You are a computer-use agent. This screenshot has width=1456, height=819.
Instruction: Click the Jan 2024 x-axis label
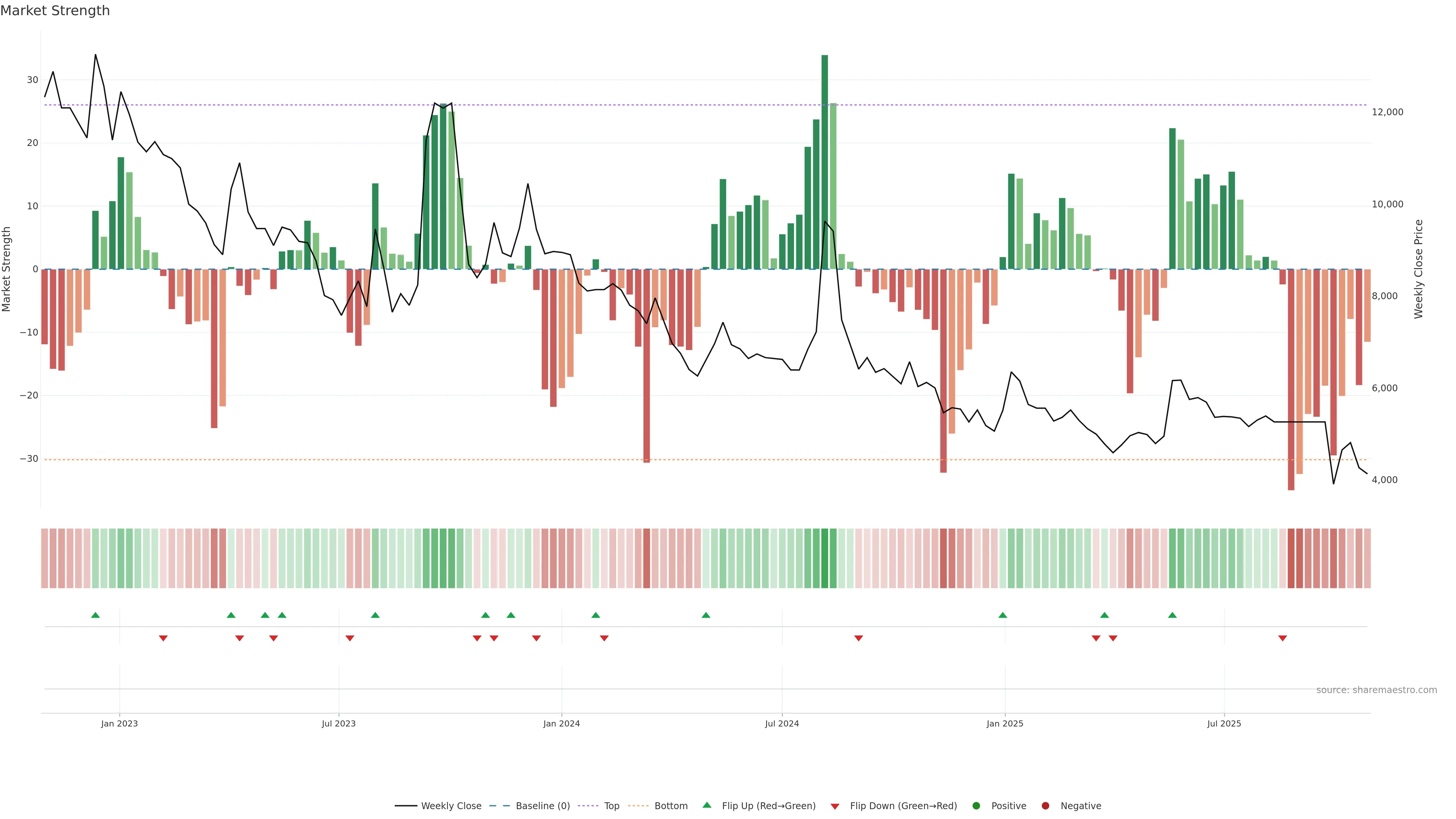pyautogui.click(x=561, y=723)
